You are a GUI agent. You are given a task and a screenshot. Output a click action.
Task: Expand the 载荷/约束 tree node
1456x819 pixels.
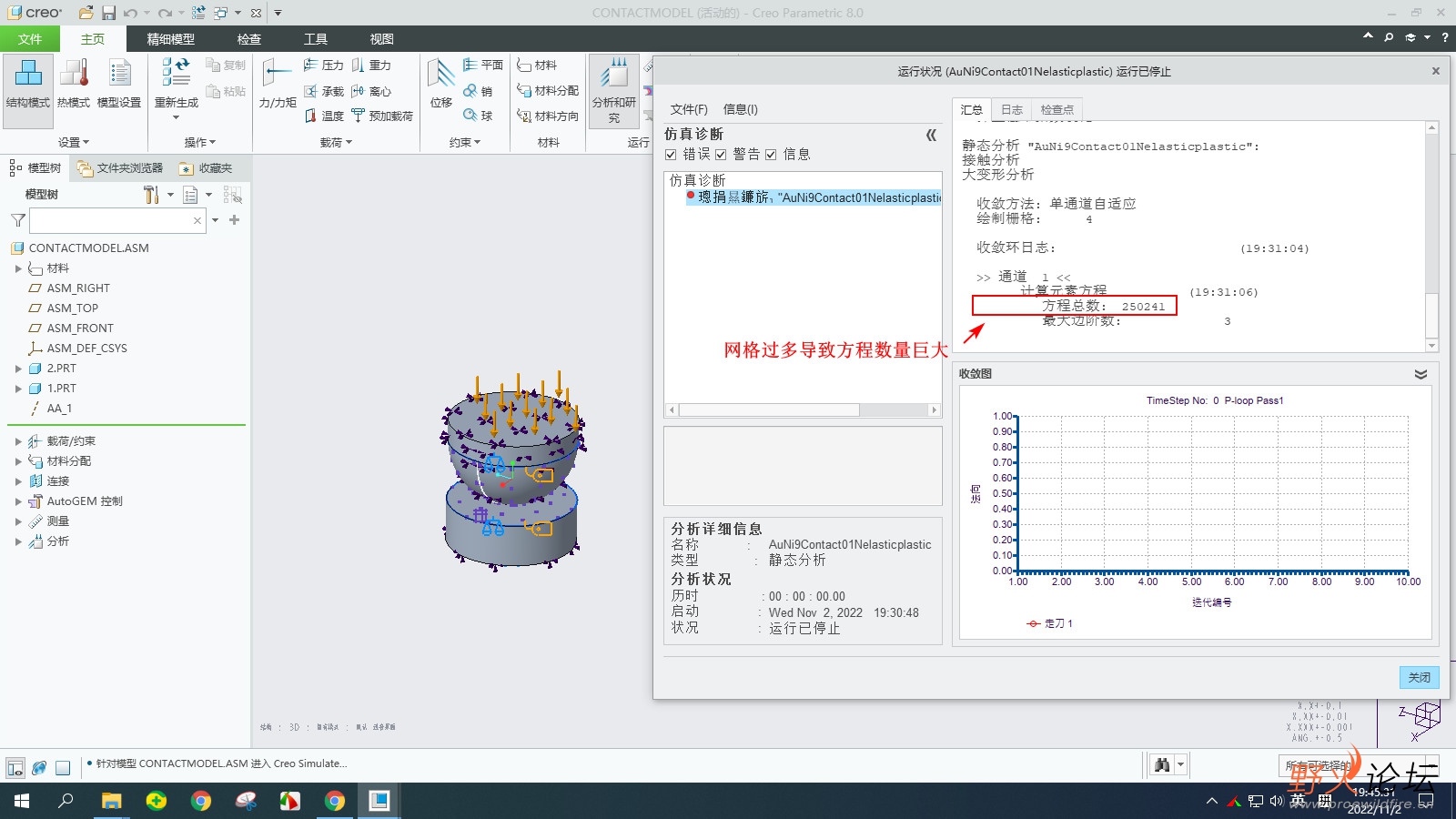coord(18,441)
